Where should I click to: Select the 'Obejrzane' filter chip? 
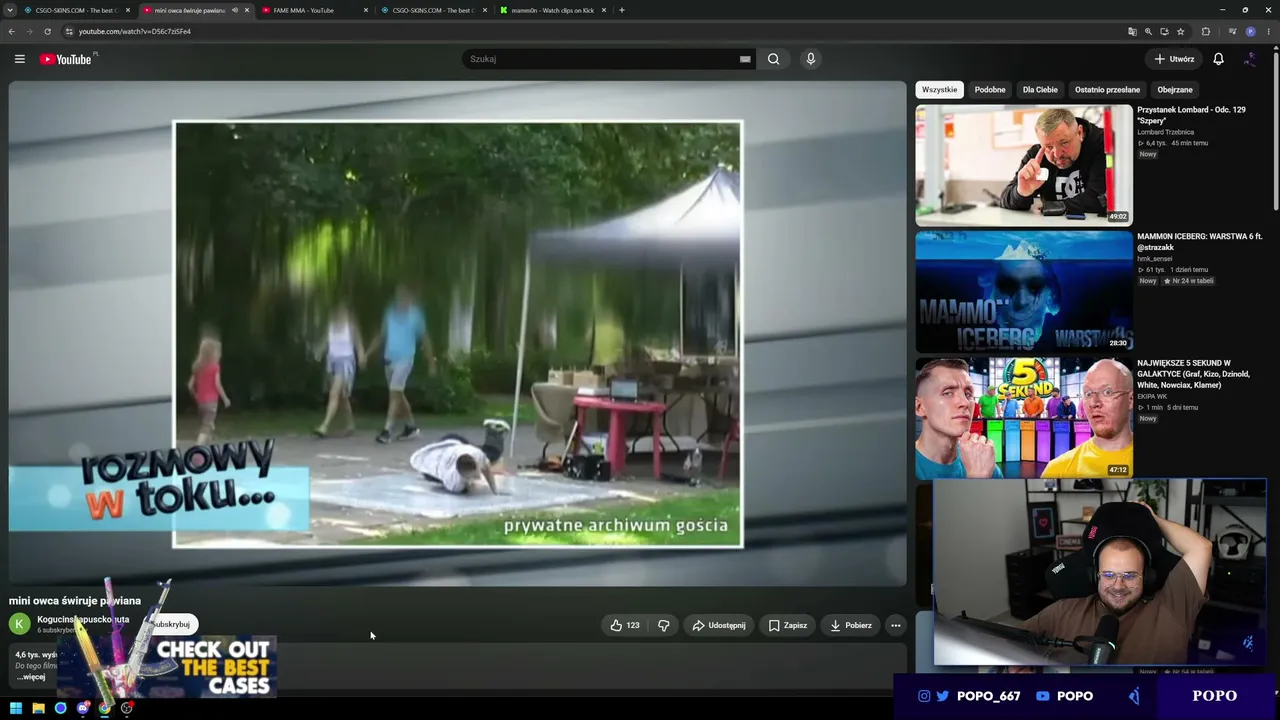(x=1175, y=90)
